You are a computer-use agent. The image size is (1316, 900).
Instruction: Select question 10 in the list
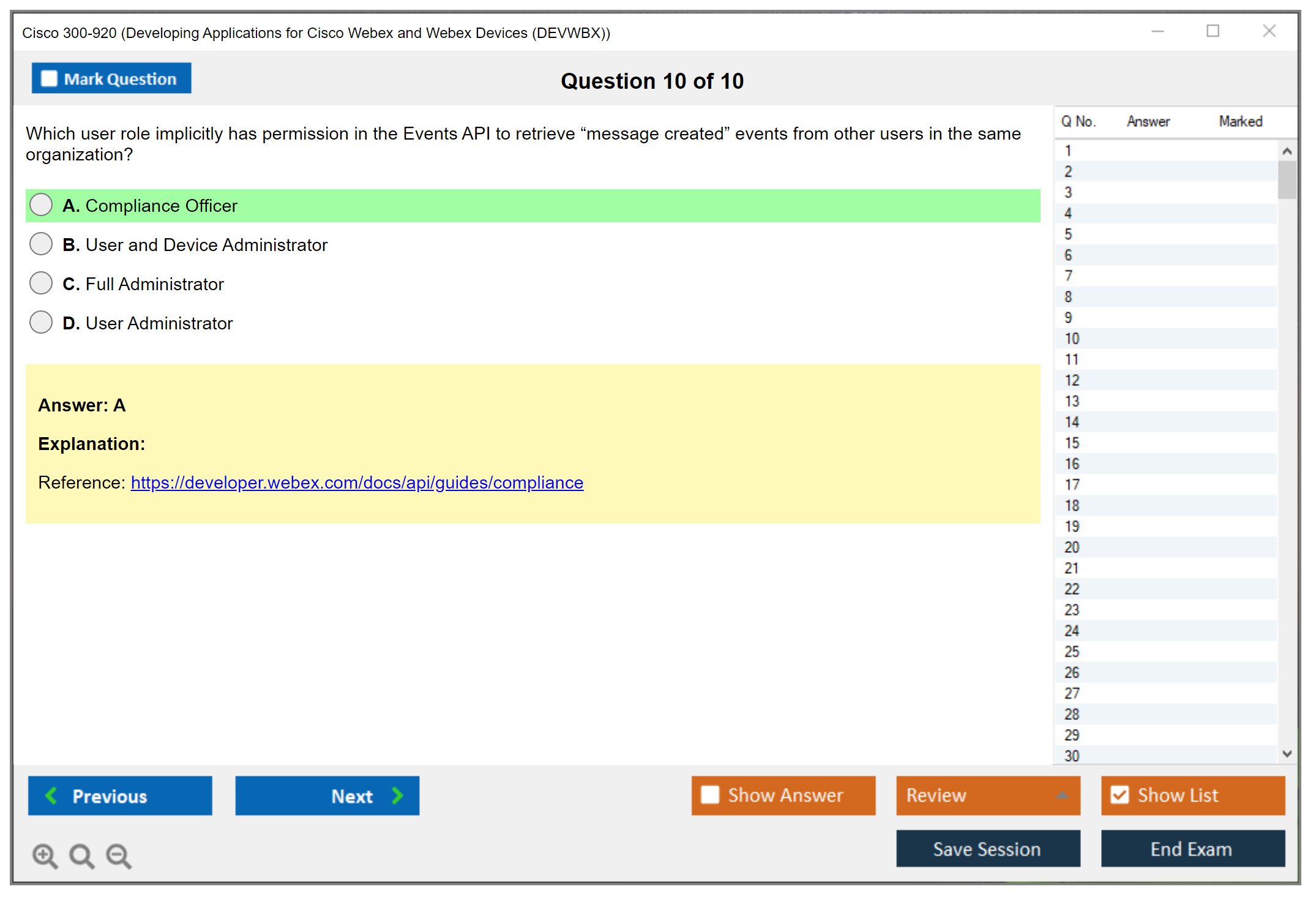point(1072,339)
